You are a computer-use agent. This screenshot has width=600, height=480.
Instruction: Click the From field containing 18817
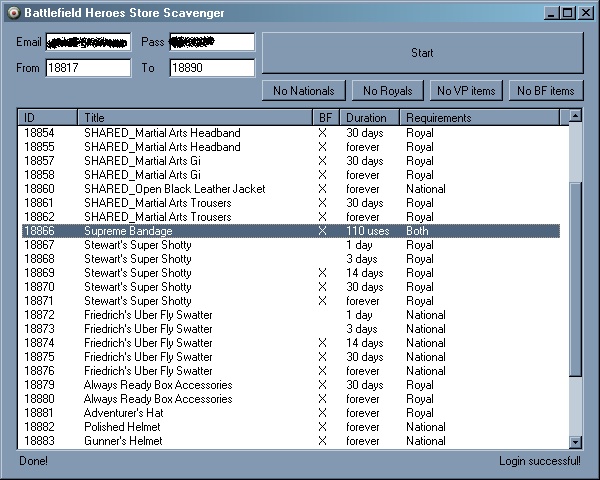(88, 68)
